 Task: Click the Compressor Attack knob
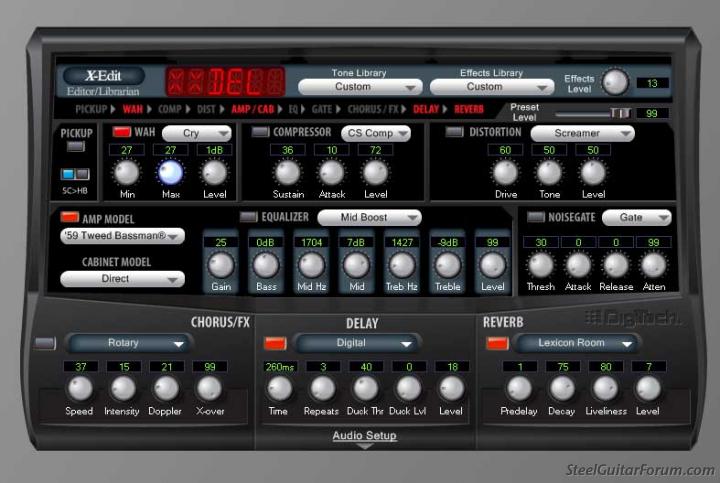tap(332, 173)
